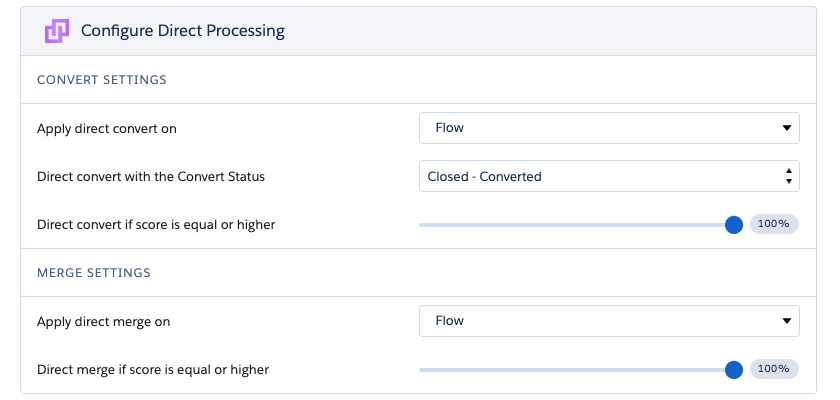
Task: Click the 100% badge beside the merge slider
Action: point(774,369)
